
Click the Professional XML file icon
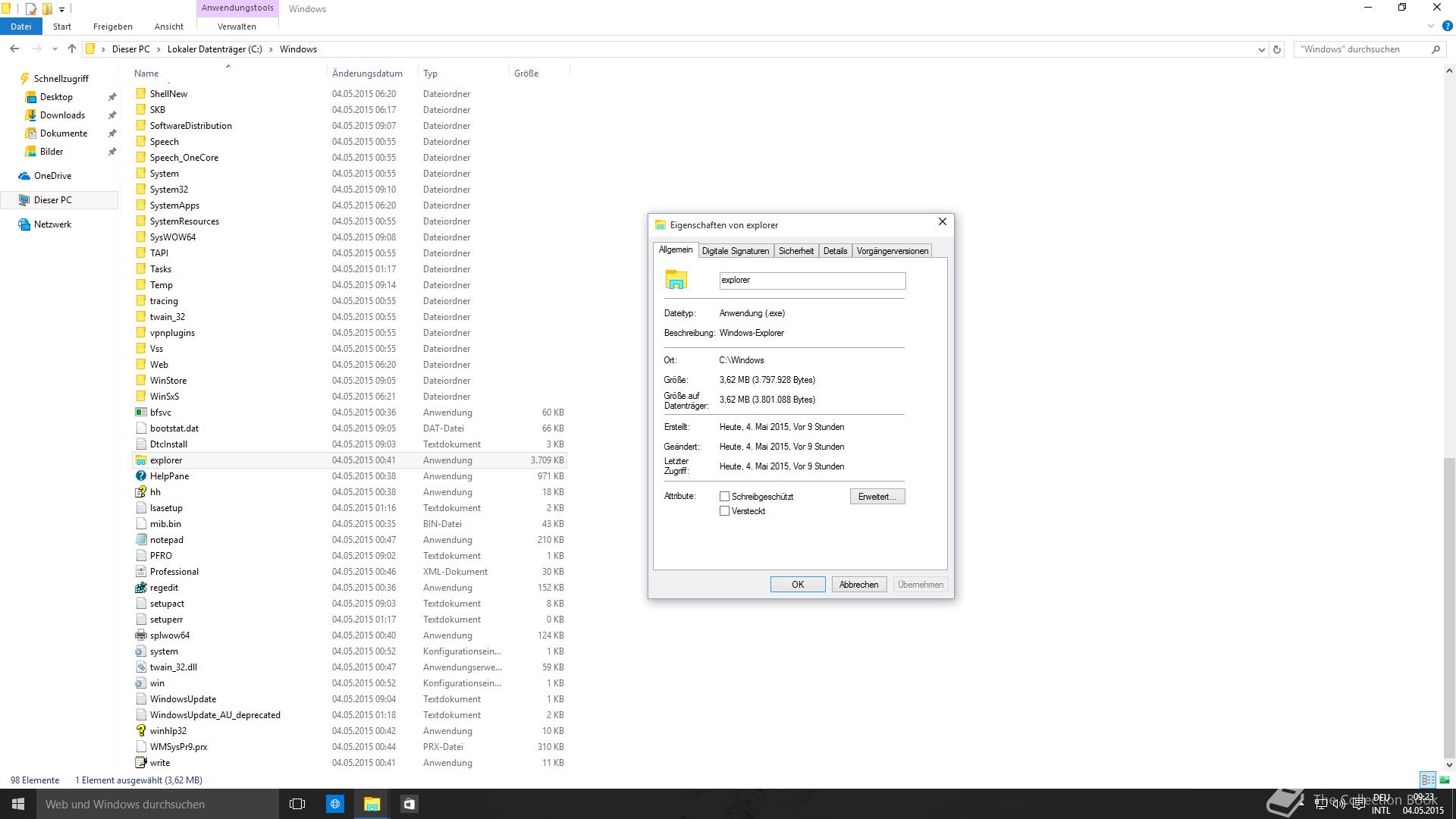pyautogui.click(x=140, y=572)
